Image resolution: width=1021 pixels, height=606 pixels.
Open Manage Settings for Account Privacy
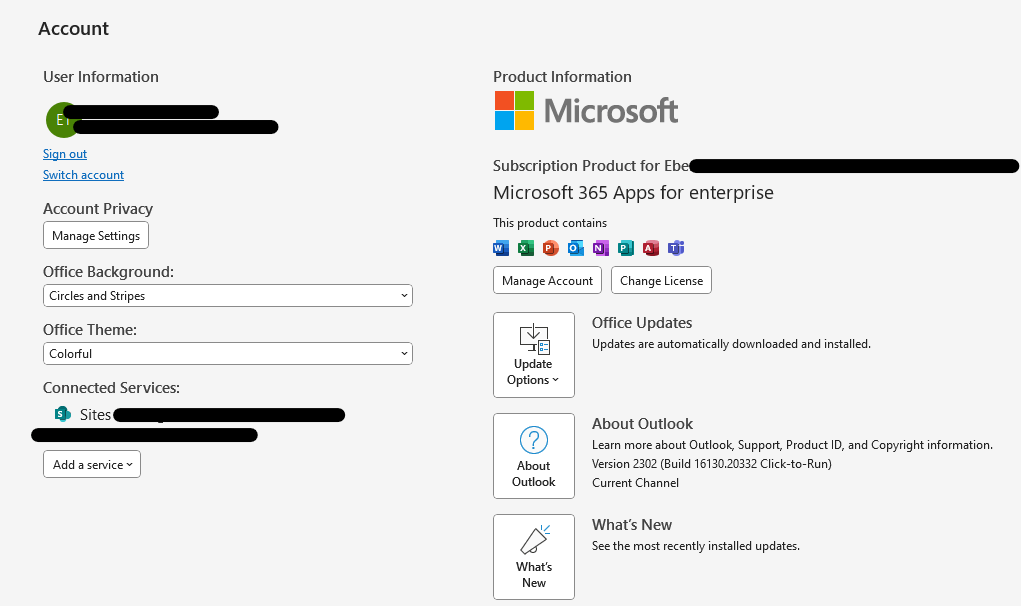click(x=96, y=236)
